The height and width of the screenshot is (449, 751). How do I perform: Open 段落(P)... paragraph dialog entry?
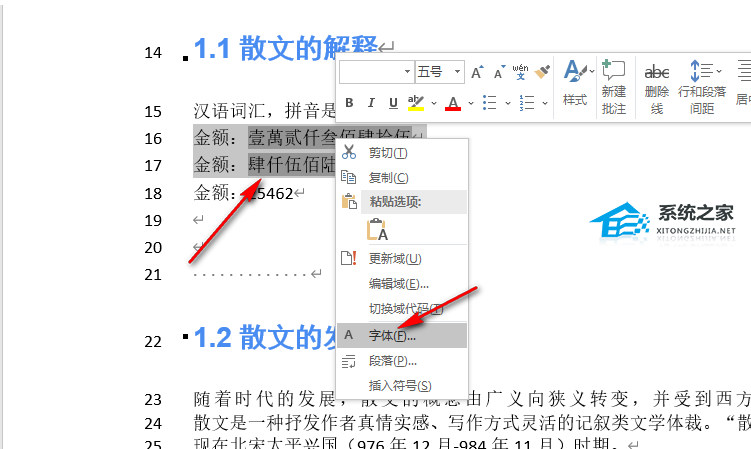coord(402,361)
